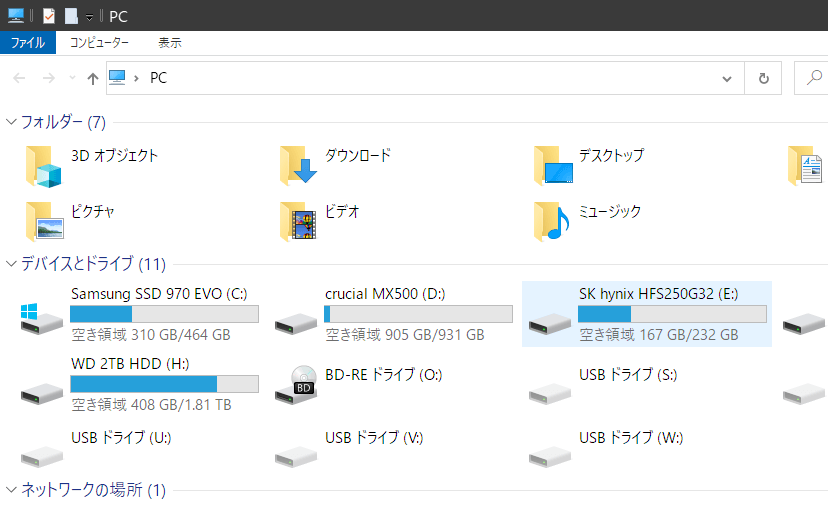The height and width of the screenshot is (510, 828).
Task: Click the PC system icon in title bar
Action: click(x=16, y=16)
